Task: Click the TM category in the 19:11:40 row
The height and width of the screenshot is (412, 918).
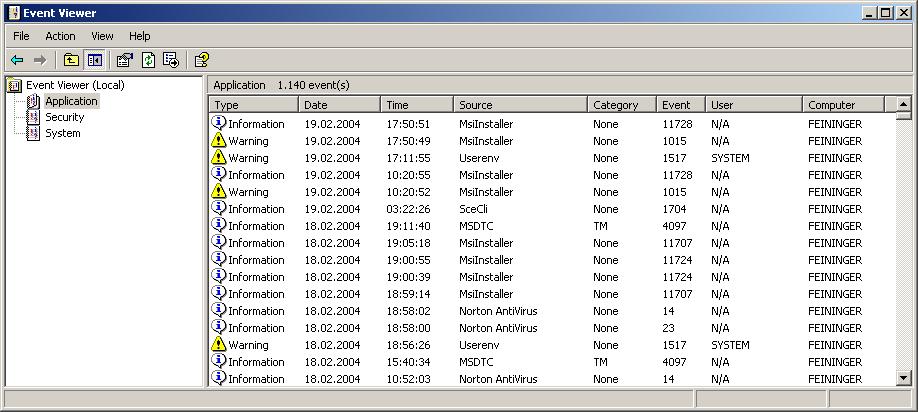Action: pos(600,226)
